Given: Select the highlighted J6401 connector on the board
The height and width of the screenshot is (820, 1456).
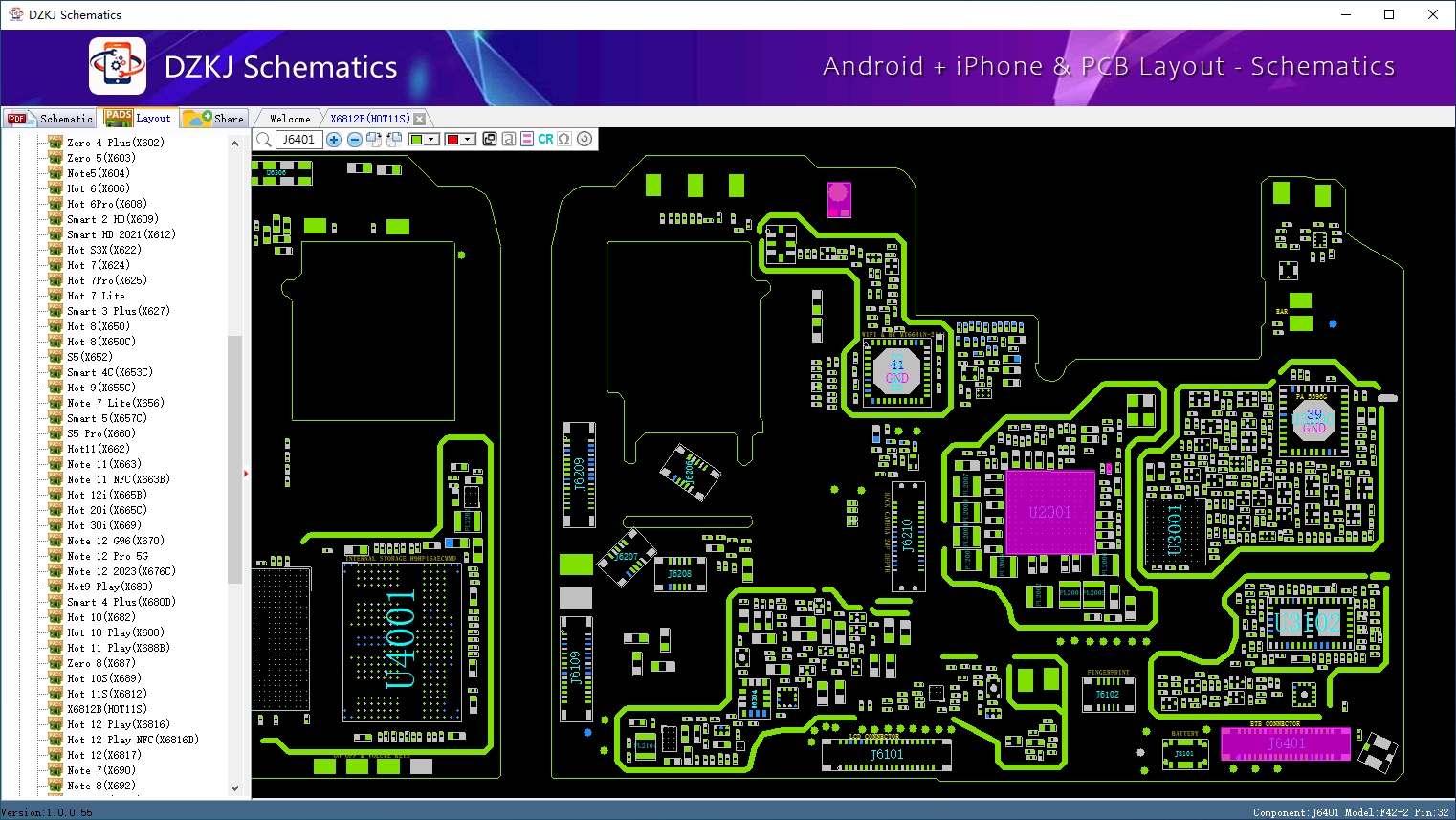Looking at the screenshot, I should [x=1286, y=743].
